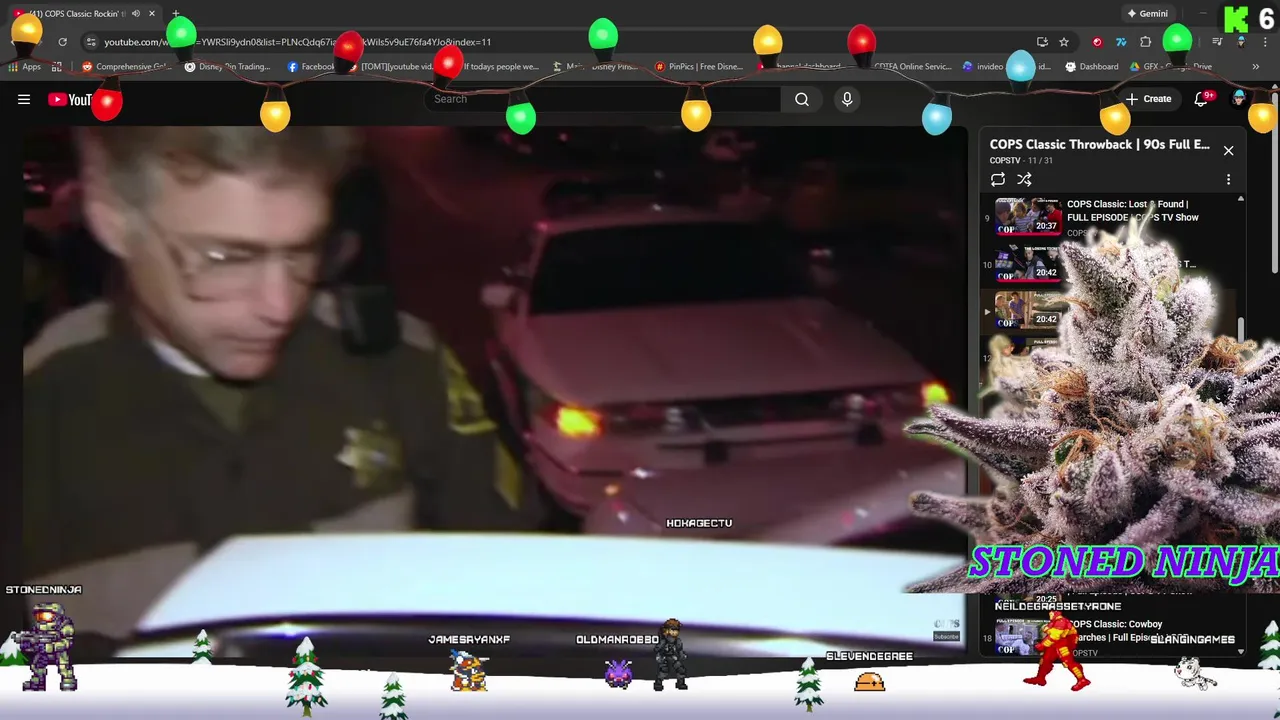This screenshot has width=1280, height=720.
Task: Play playlist item 10 thumbnail
Action: 1027,263
